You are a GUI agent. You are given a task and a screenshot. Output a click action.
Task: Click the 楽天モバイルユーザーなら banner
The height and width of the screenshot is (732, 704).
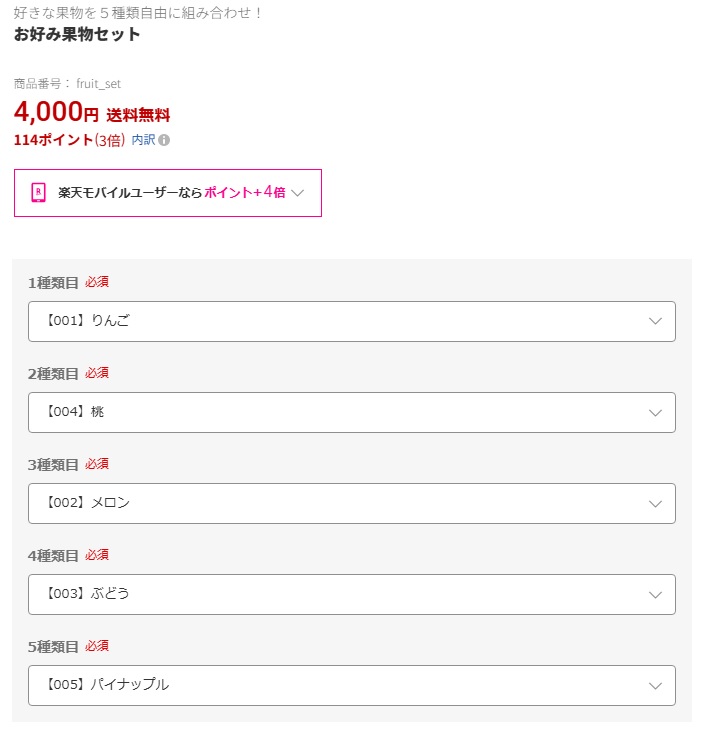pos(168,193)
